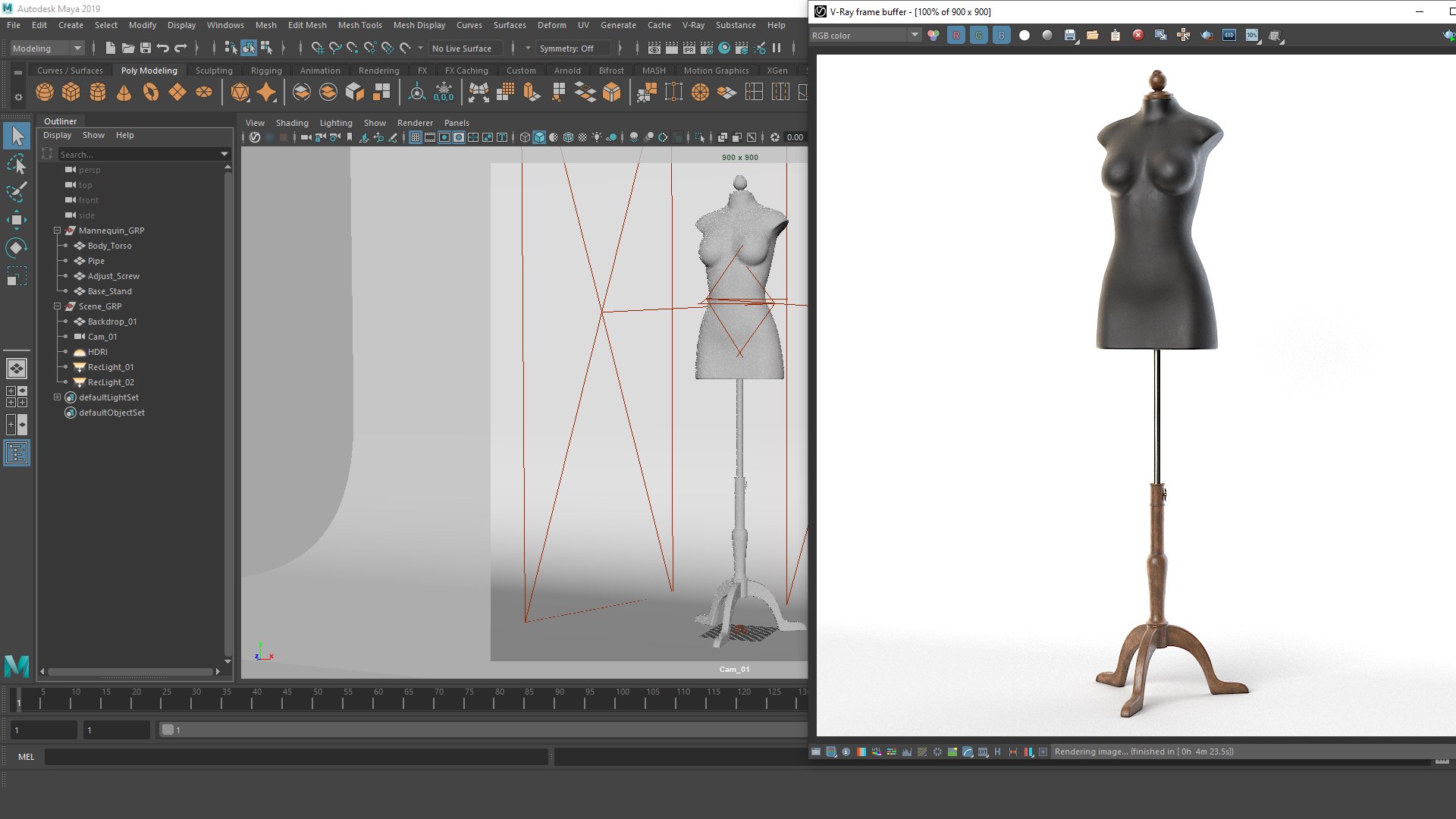The height and width of the screenshot is (819, 1456).
Task: Create a polygon sphere from the shelf
Action: coord(45,93)
